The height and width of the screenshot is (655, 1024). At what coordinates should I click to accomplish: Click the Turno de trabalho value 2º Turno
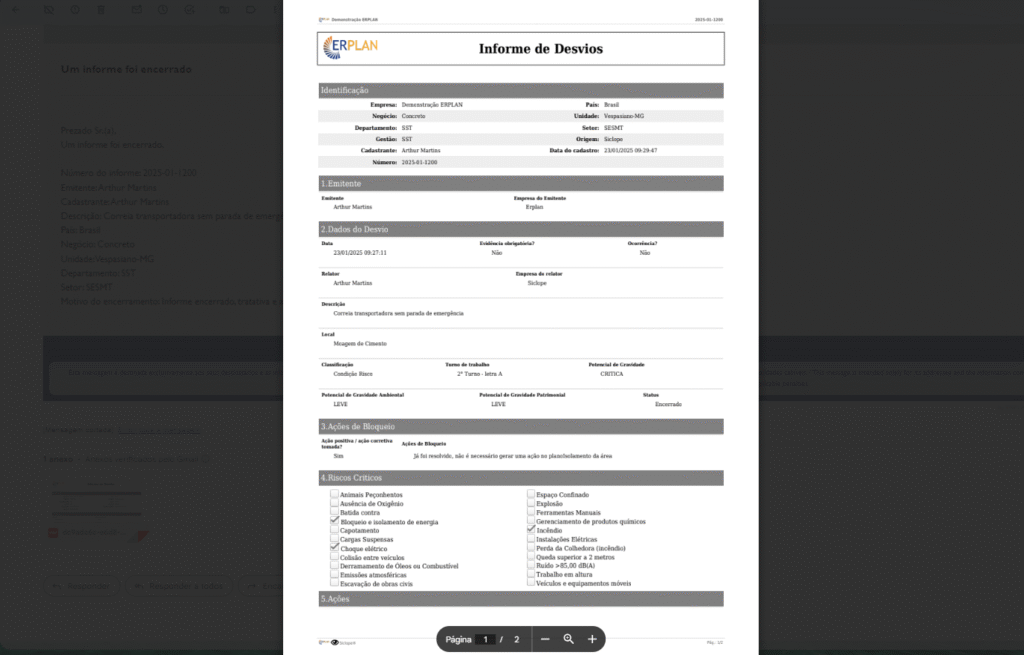point(480,374)
